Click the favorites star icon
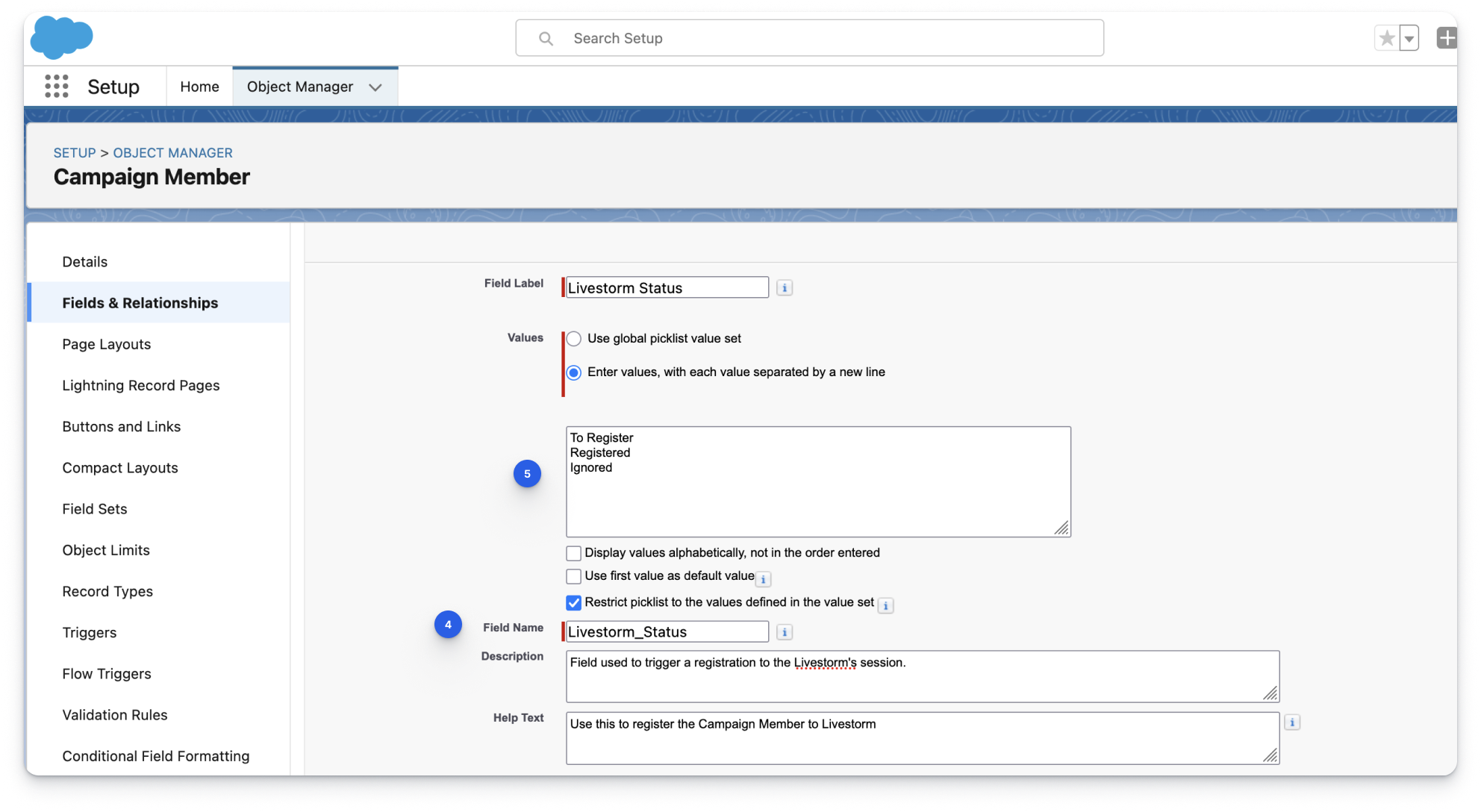 click(1386, 38)
